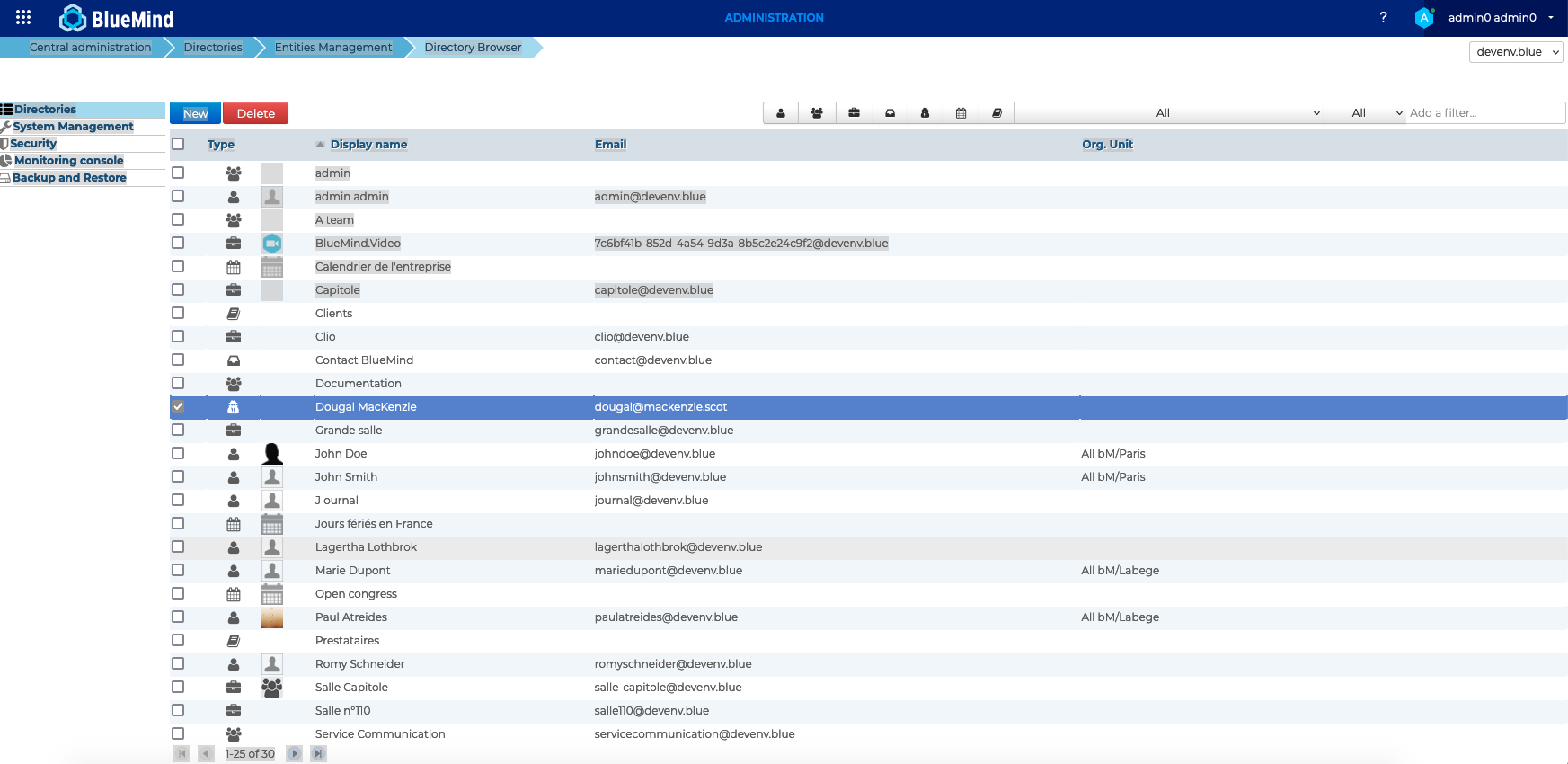The image size is (1568, 764).
Task: Uncheck the Dougal MacKenzie row checkbox
Action: coord(178,406)
